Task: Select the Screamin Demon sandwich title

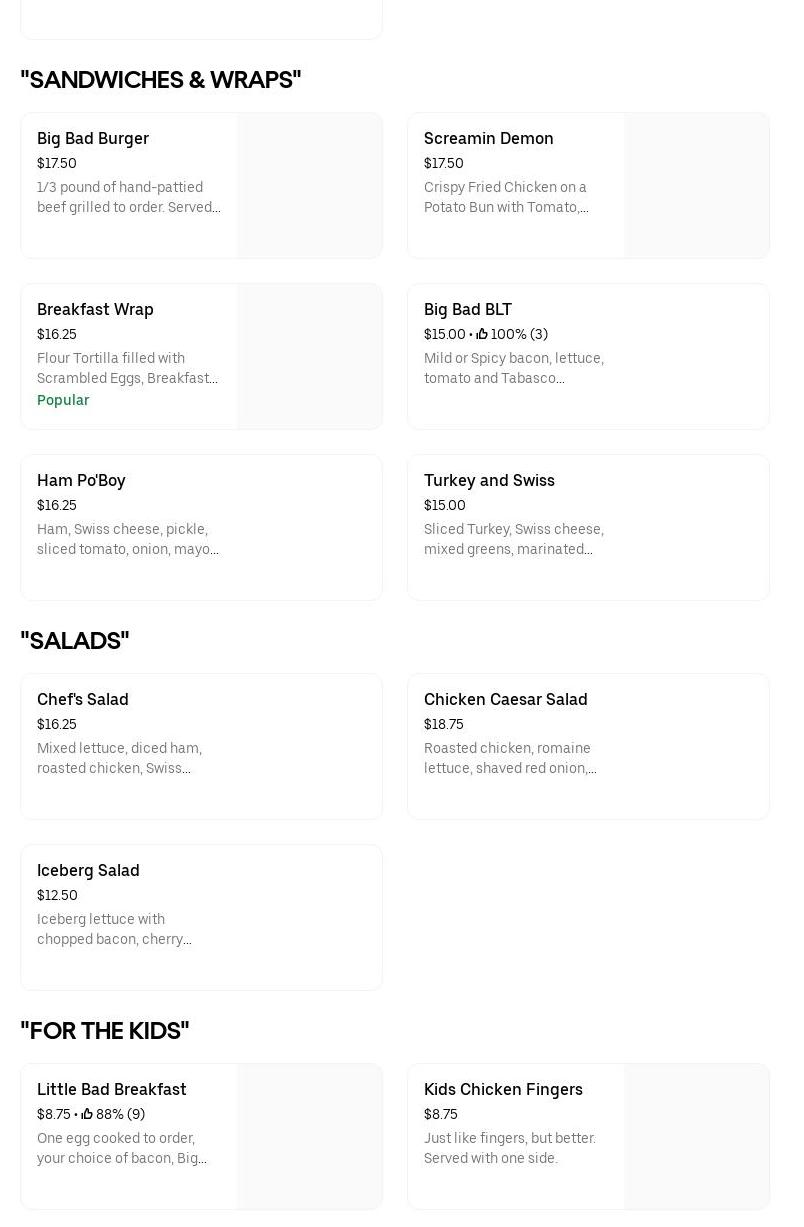Action: pyautogui.click(x=488, y=138)
